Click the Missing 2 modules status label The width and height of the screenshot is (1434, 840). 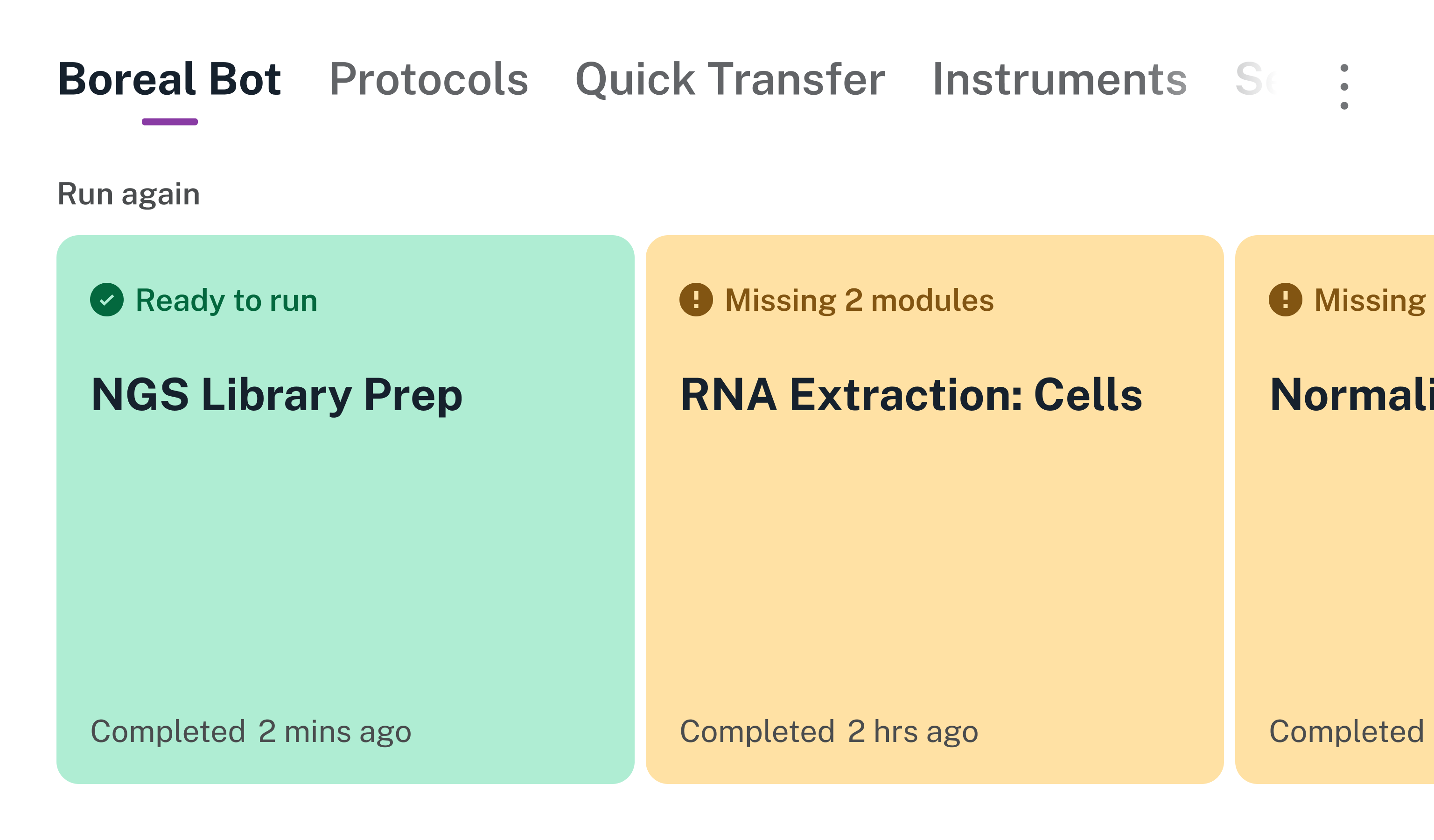point(859,300)
